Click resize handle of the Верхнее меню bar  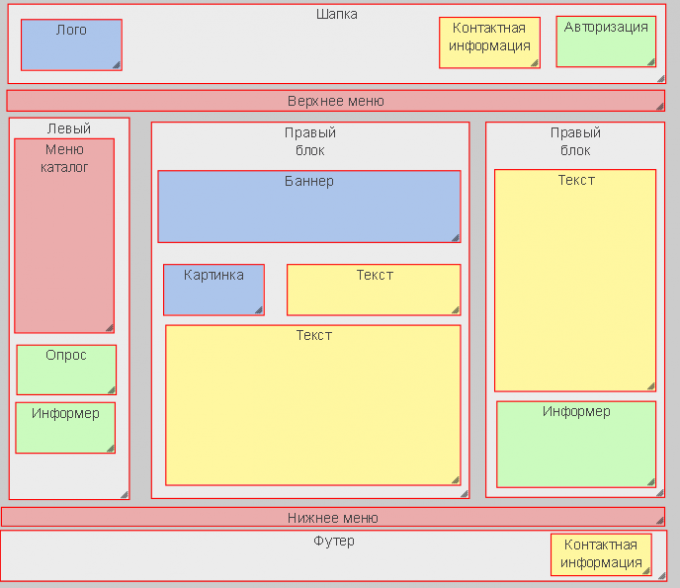(x=659, y=106)
